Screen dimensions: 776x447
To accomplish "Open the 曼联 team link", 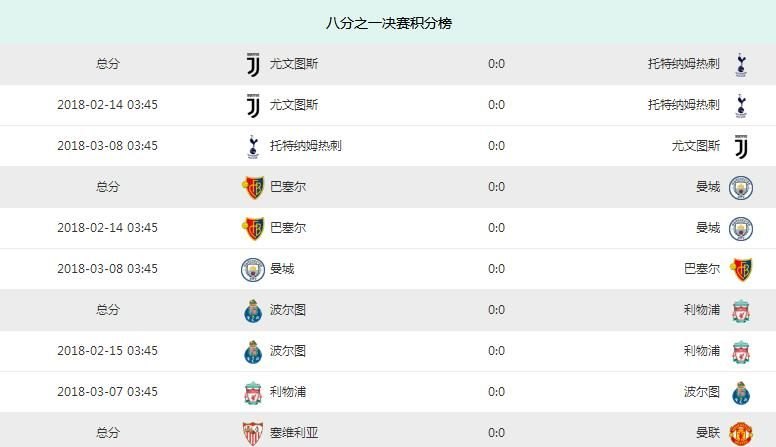I will (x=708, y=433).
